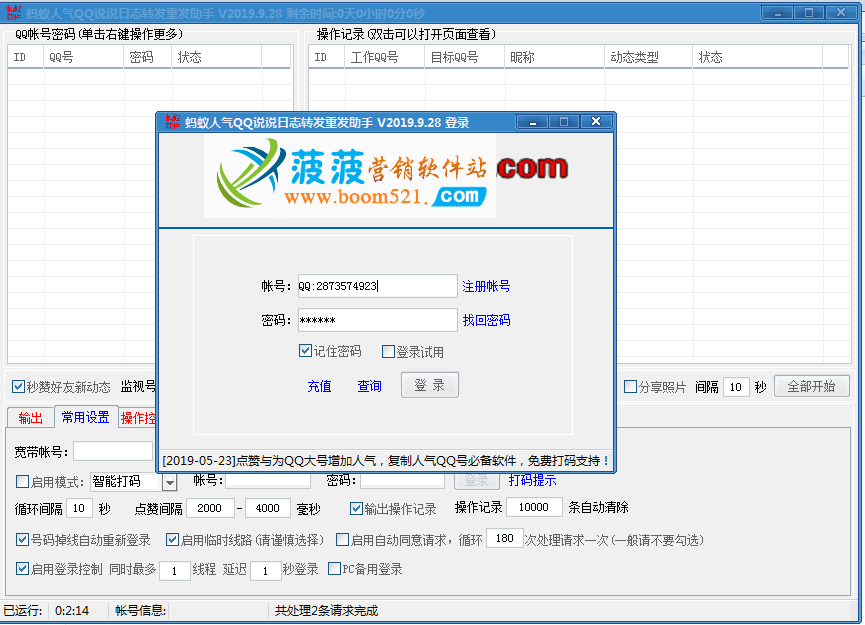The height and width of the screenshot is (625, 865).
Task: Toggle 启用登录控制 checkbox
Action: tap(60, 569)
